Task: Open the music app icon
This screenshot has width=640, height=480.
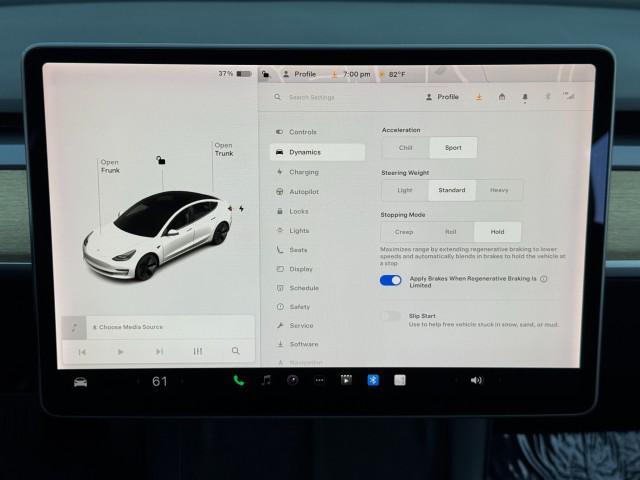Action: pyautogui.click(x=265, y=380)
